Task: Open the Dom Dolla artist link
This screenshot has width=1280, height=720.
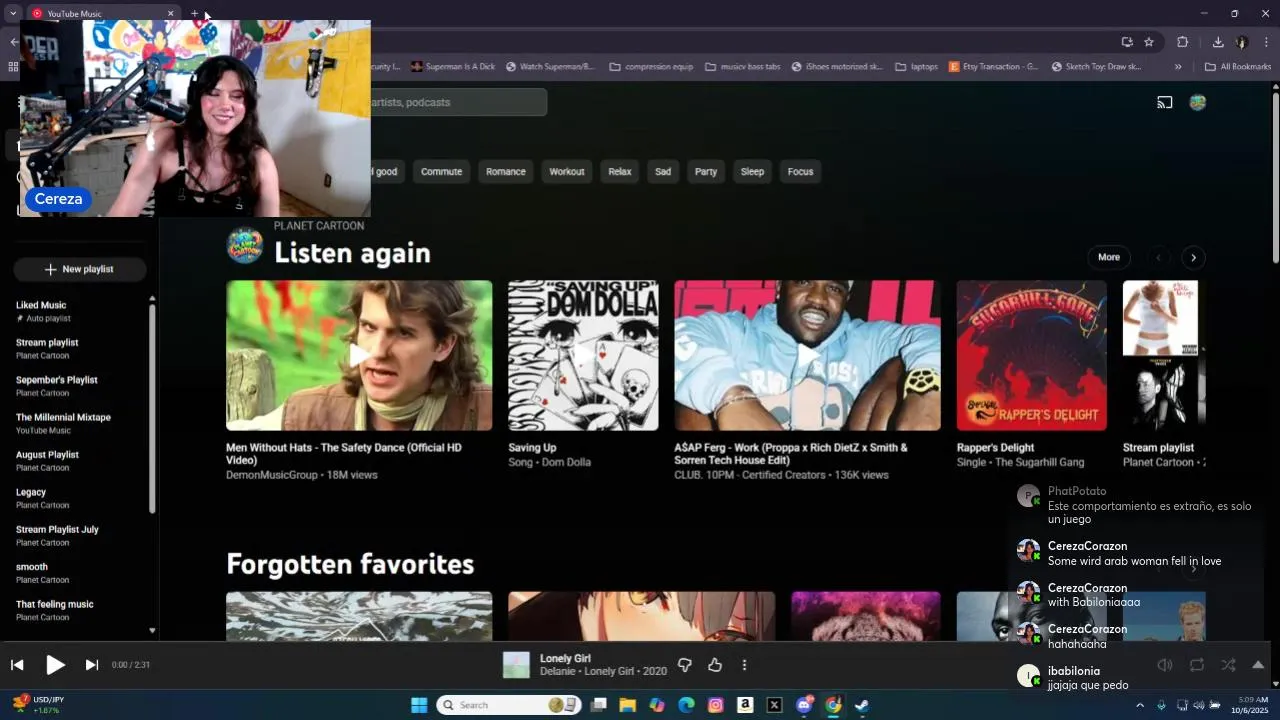Action: coord(566,462)
